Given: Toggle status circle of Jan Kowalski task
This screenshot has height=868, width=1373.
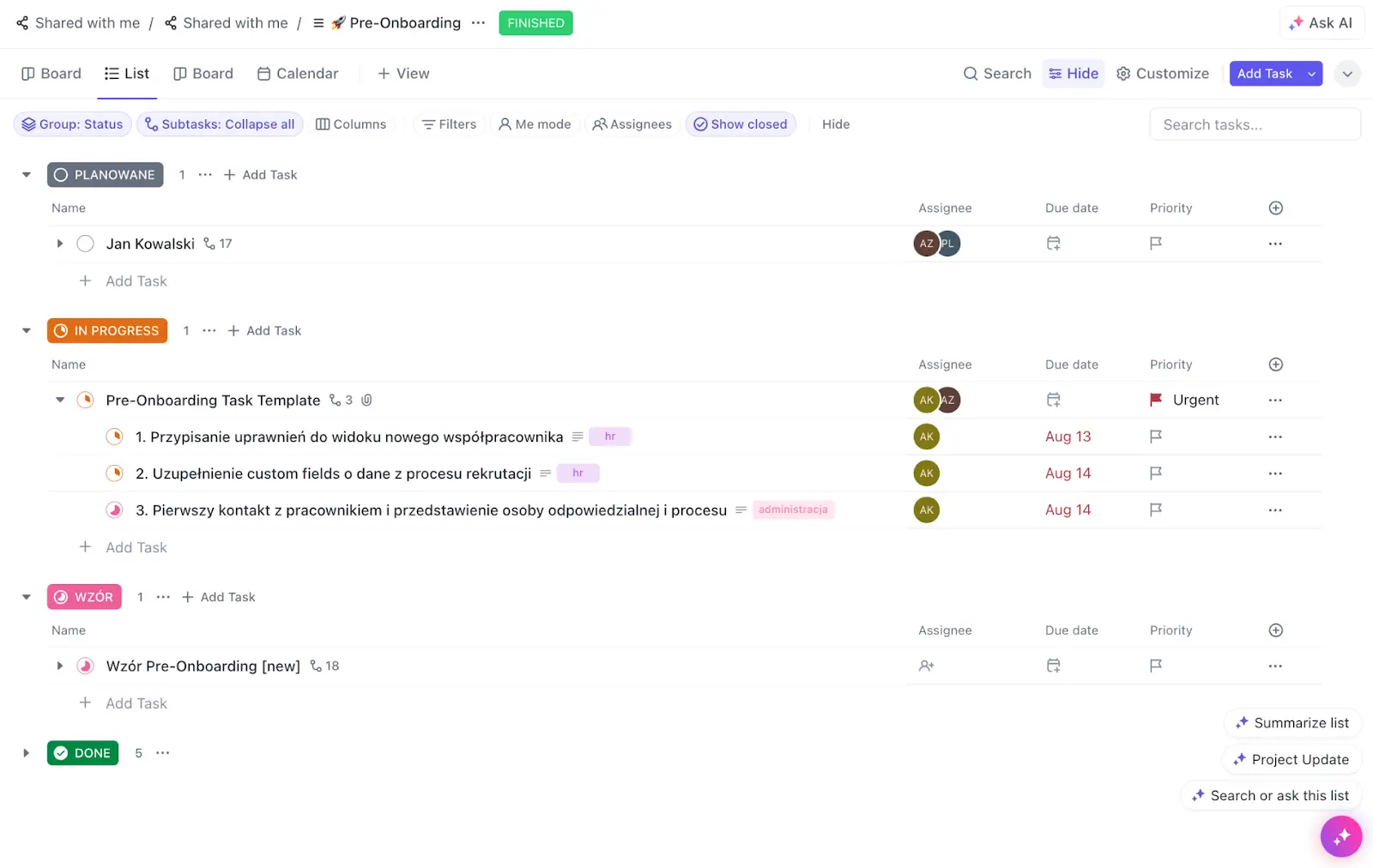Looking at the screenshot, I should click(85, 244).
